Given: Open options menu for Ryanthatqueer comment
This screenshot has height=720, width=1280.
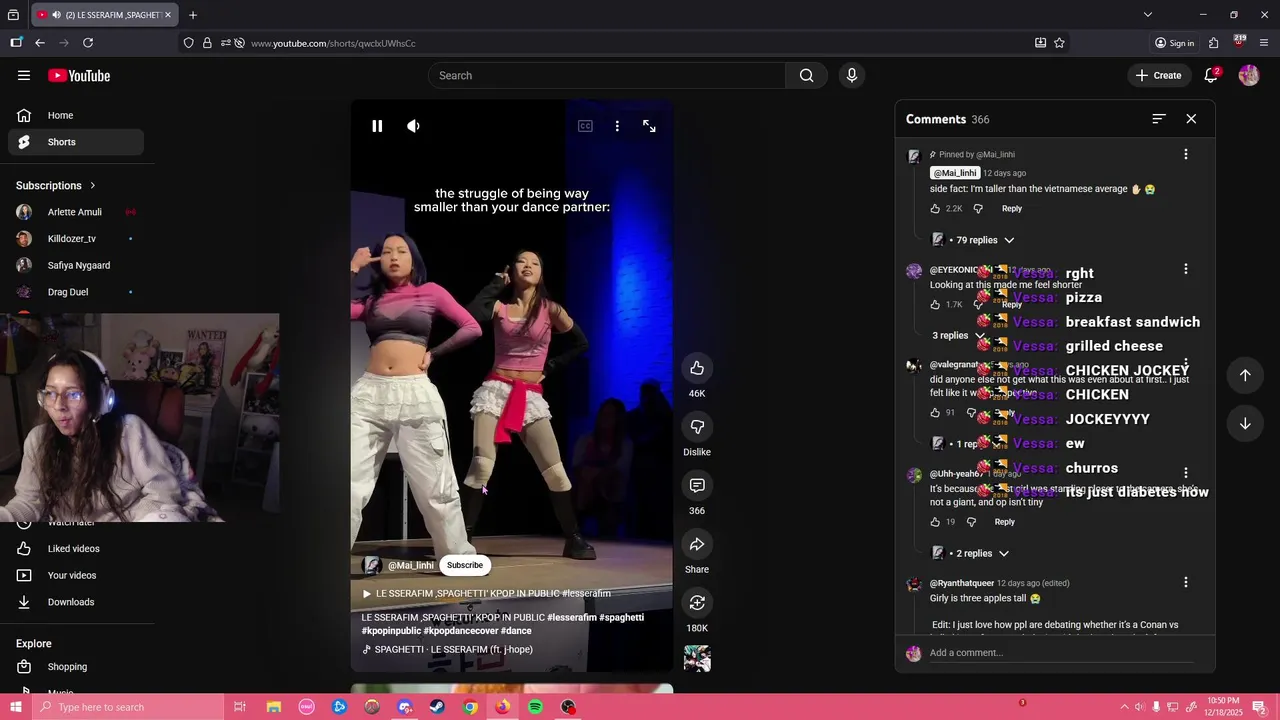Looking at the screenshot, I should pyautogui.click(x=1185, y=582).
